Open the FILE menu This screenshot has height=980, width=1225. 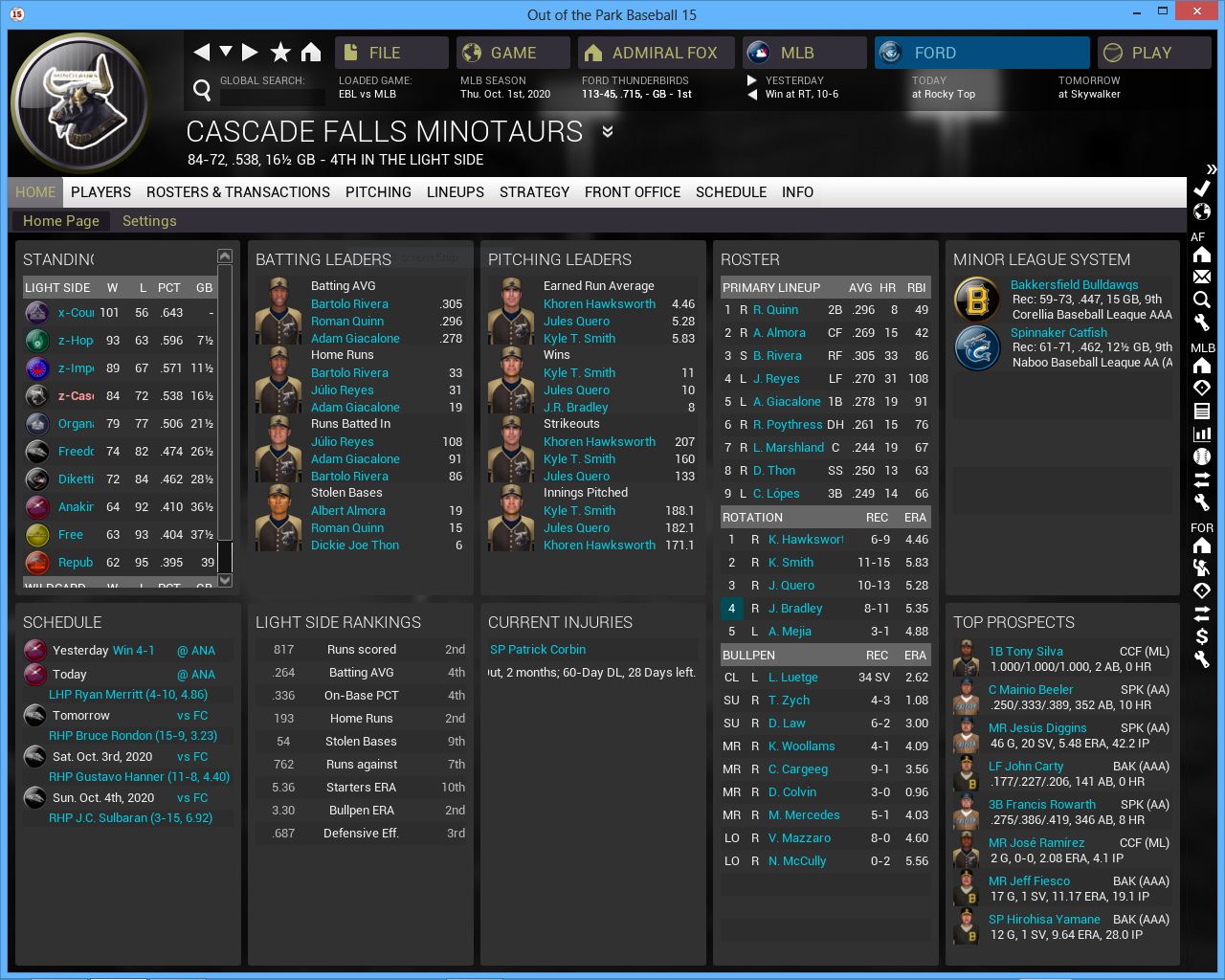coord(391,53)
